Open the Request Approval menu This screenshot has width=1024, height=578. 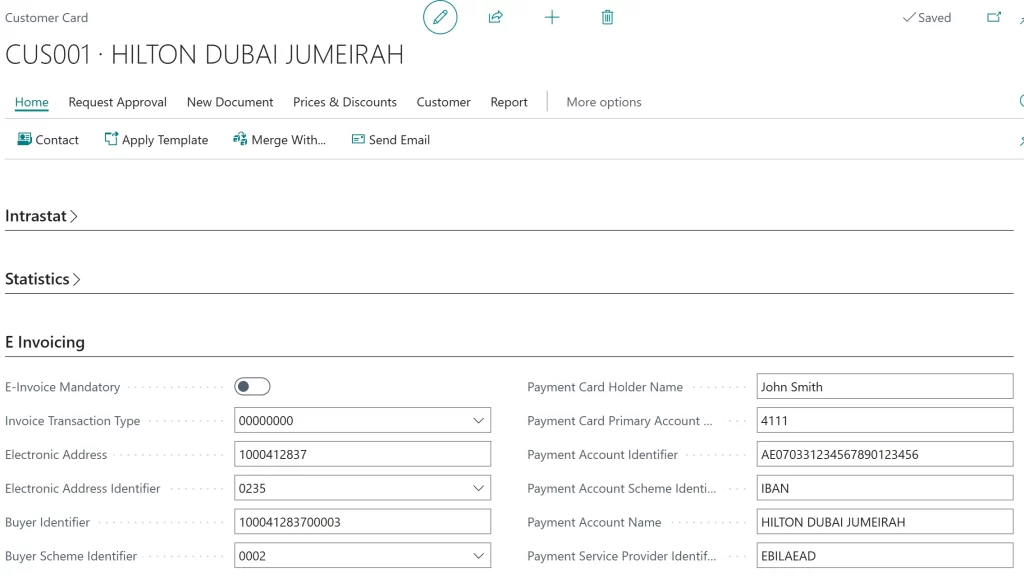pos(118,102)
